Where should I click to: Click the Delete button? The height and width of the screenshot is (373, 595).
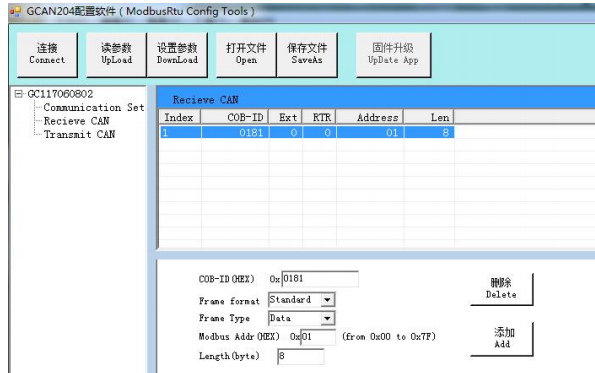[501, 289]
